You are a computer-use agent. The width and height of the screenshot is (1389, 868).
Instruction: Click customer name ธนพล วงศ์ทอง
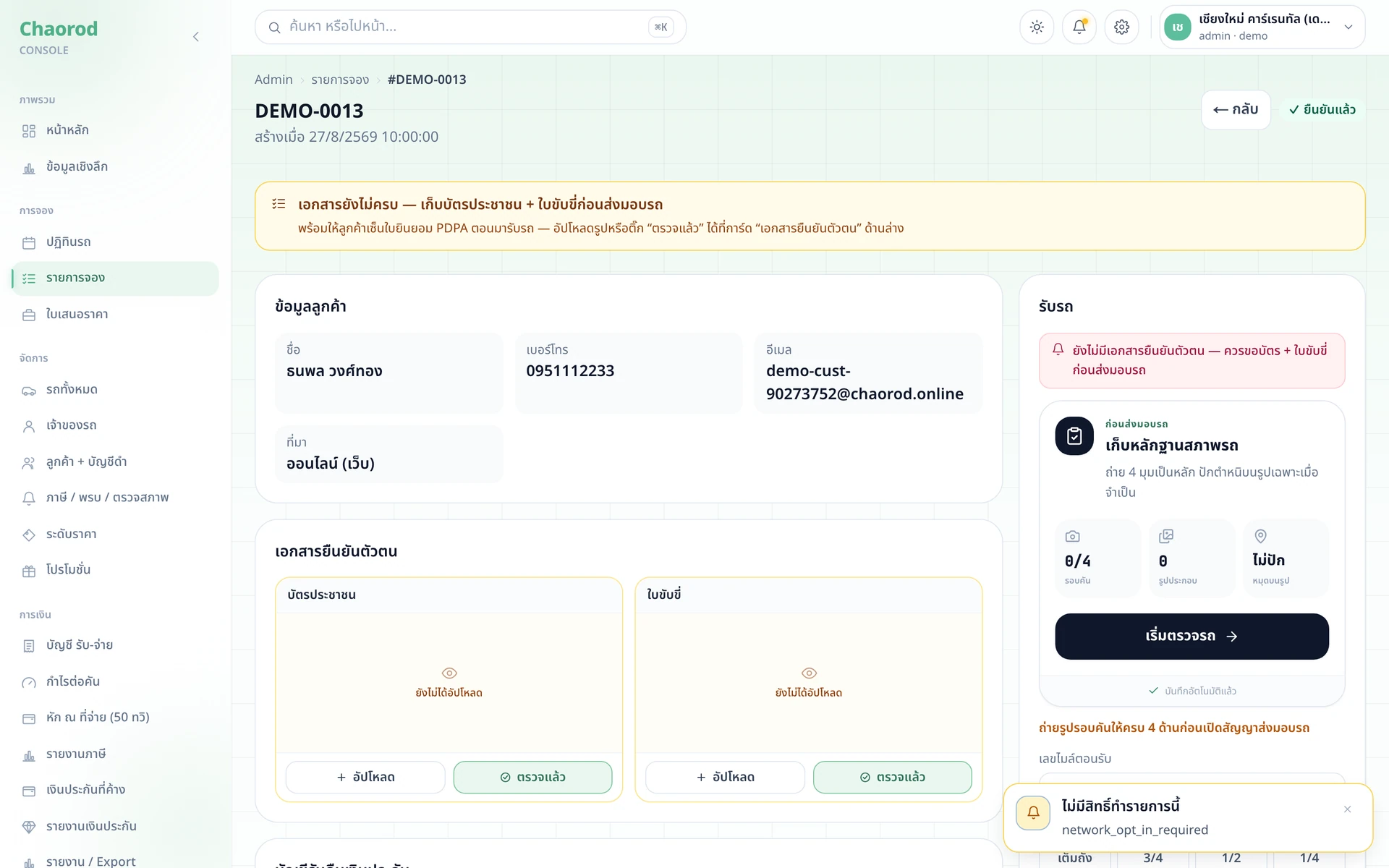(x=334, y=371)
